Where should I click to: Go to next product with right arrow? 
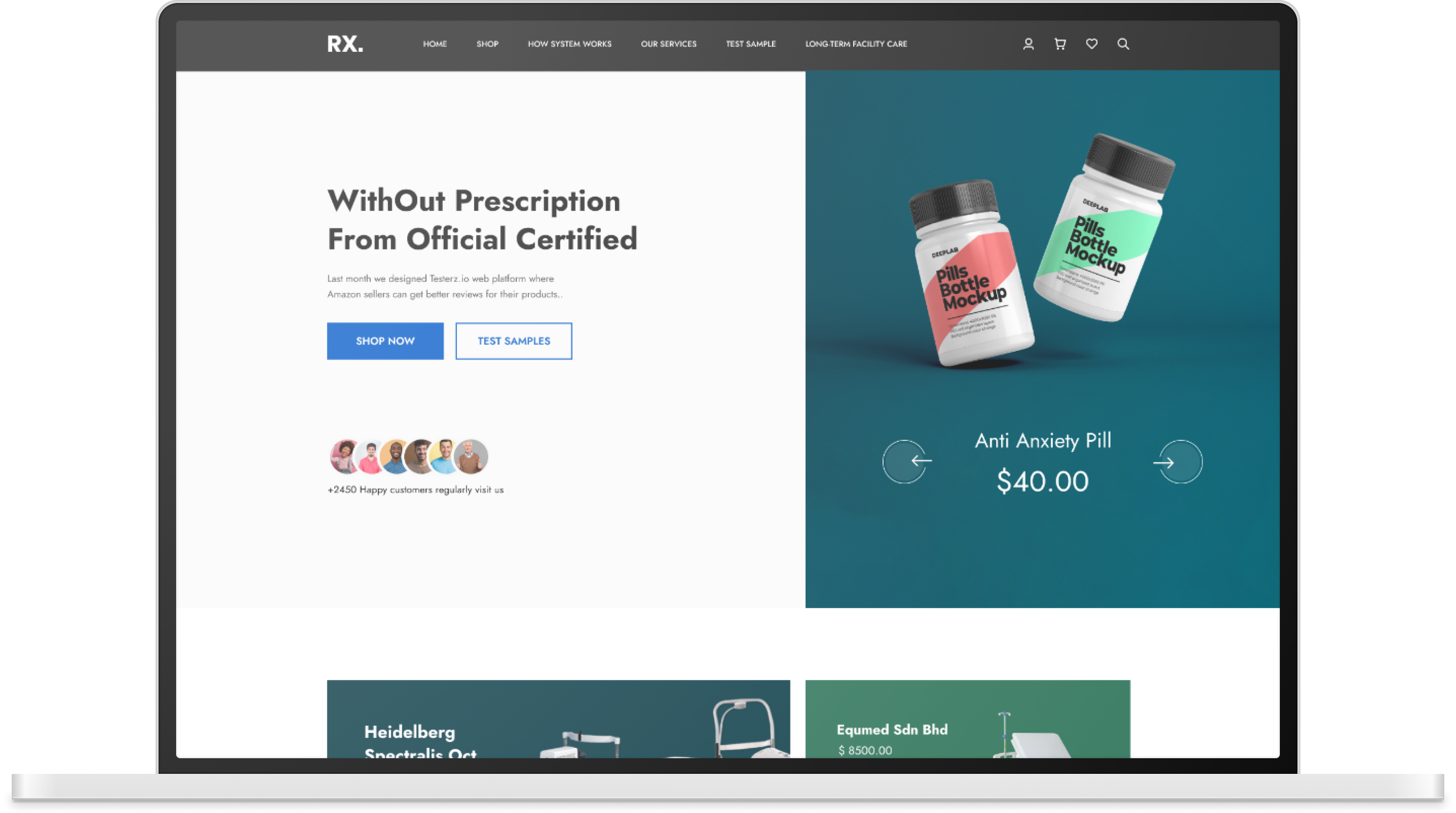[1179, 462]
